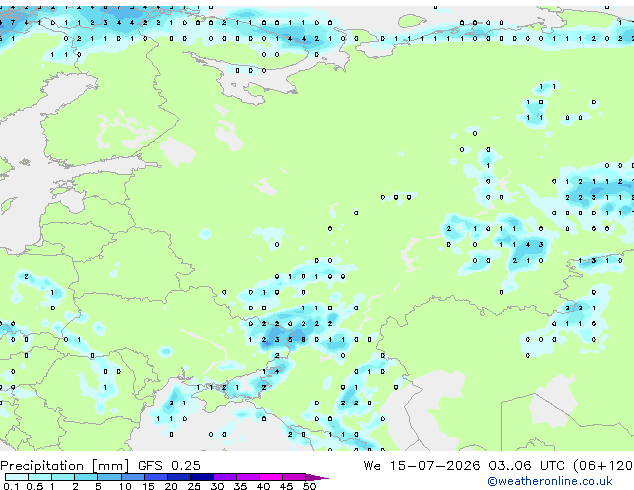Screen dimensions: 634x490
Task: Click the '0.5' legend scale label
Action: 35,486
